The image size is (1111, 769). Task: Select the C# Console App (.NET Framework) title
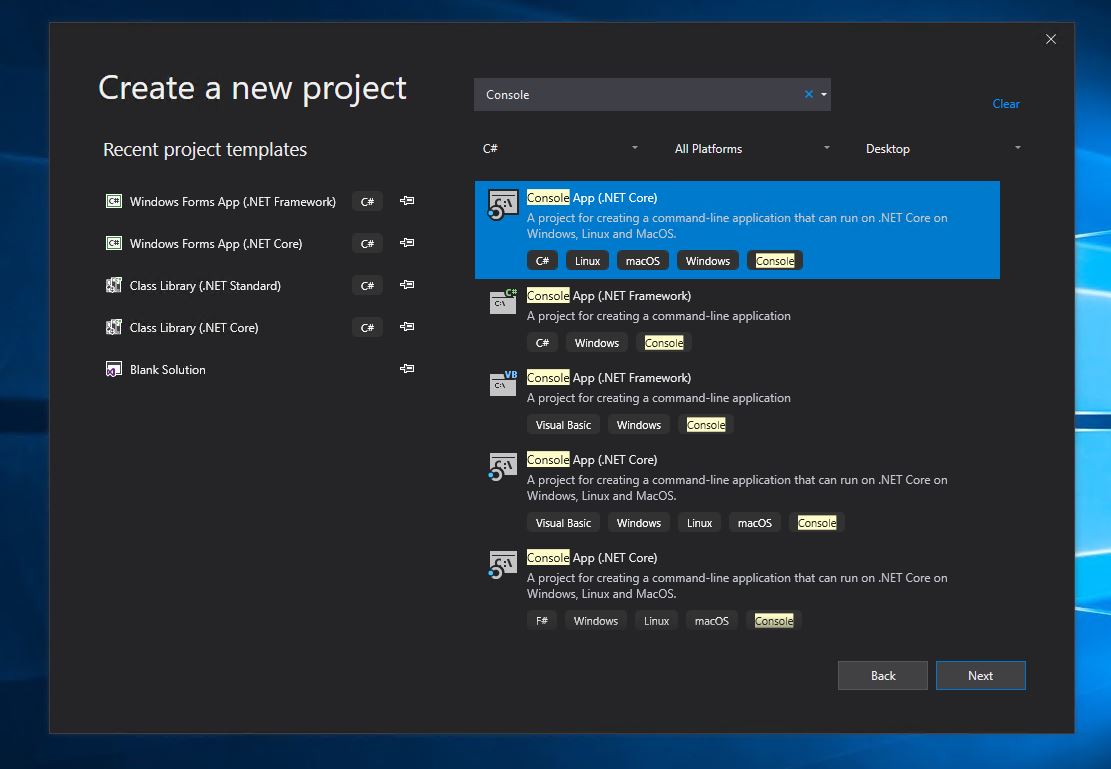click(609, 296)
